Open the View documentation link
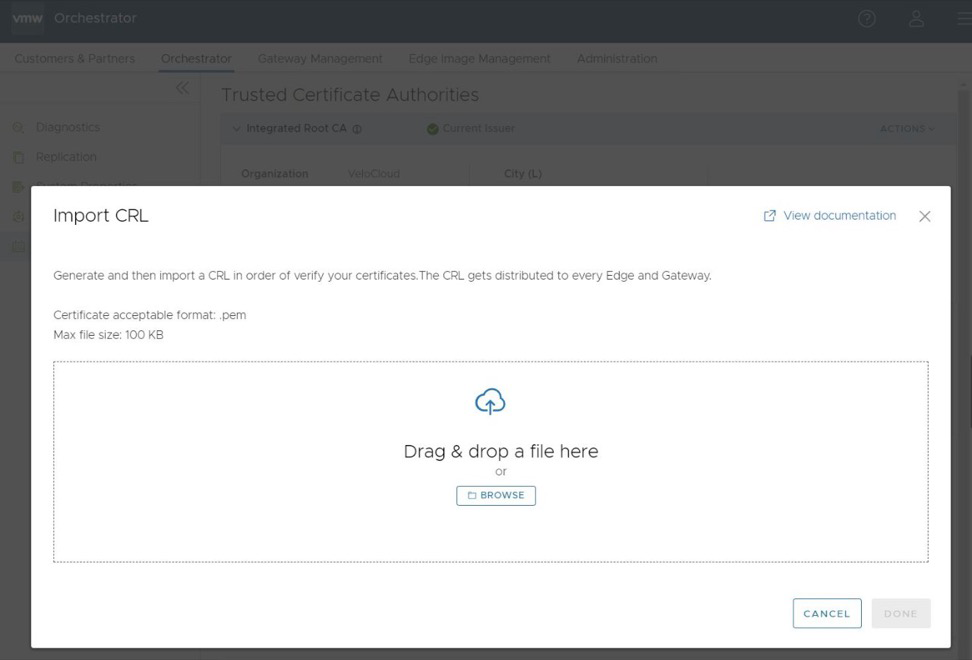Screen dimensions: 972x660 (839, 215)
